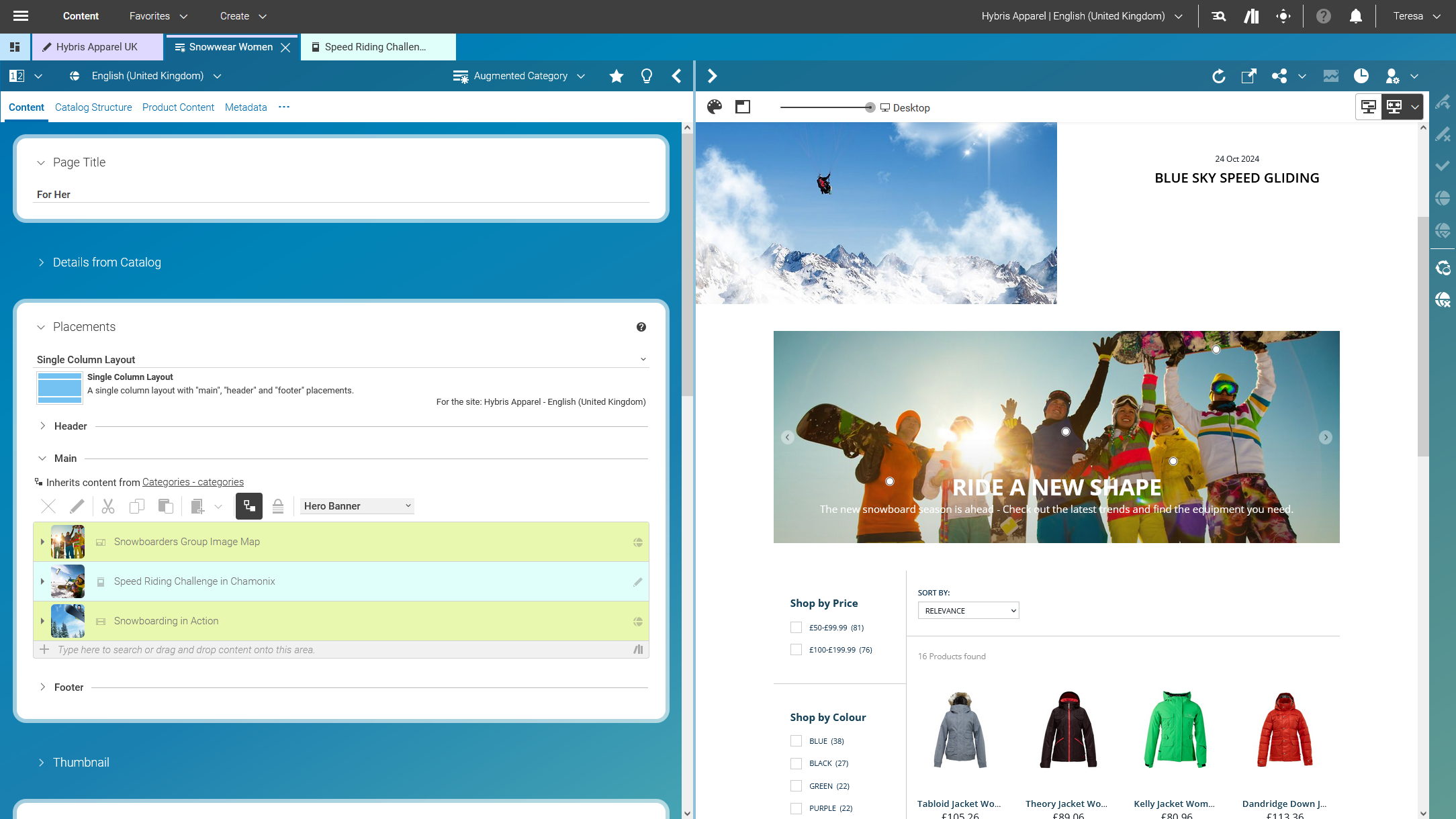The image size is (1456, 819).
Task: Open the library search icon in the header
Action: 1218,15
